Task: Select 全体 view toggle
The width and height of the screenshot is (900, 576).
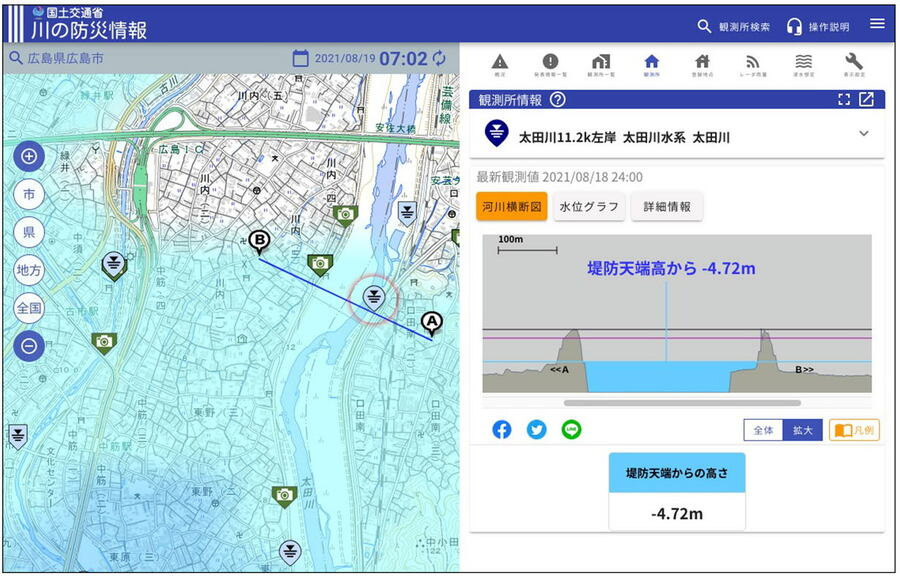Action: tap(763, 430)
